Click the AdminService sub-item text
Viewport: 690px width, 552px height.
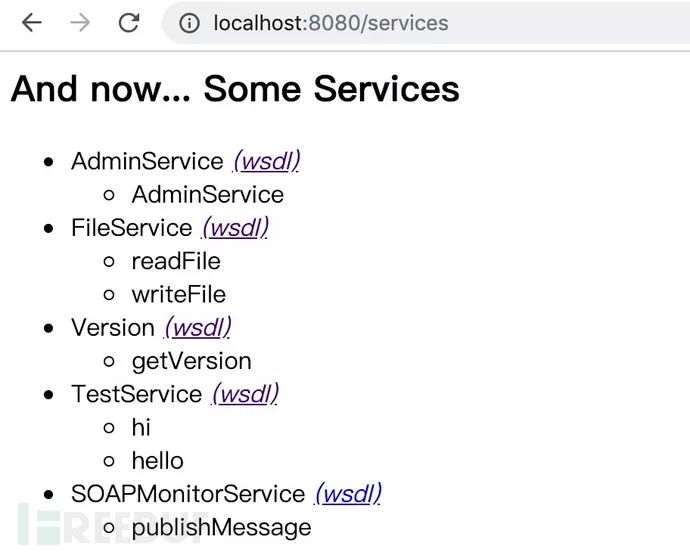[x=207, y=194]
